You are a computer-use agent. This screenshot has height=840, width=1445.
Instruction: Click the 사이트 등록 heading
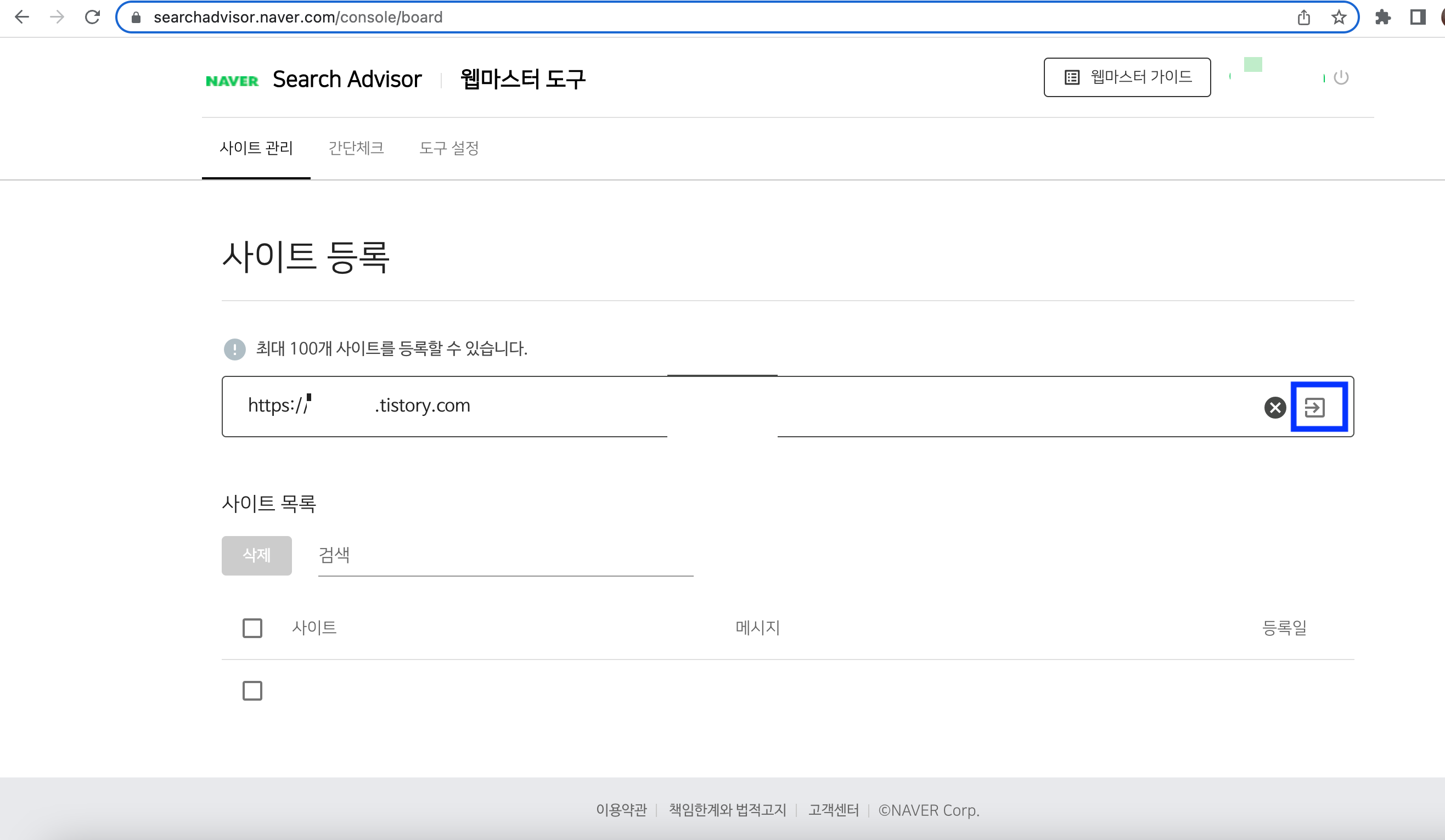click(x=306, y=256)
